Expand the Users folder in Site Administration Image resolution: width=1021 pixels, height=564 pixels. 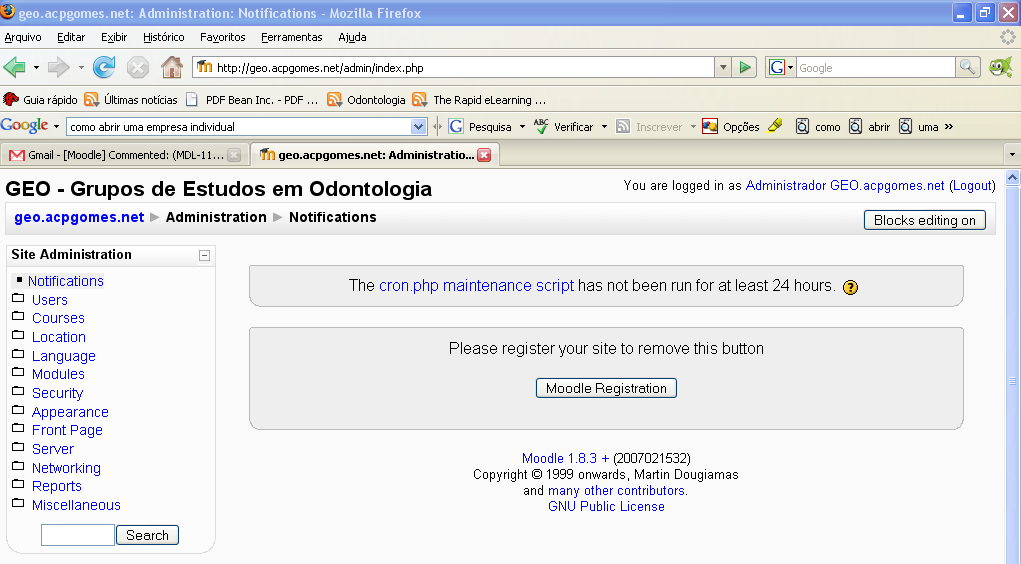(18, 298)
